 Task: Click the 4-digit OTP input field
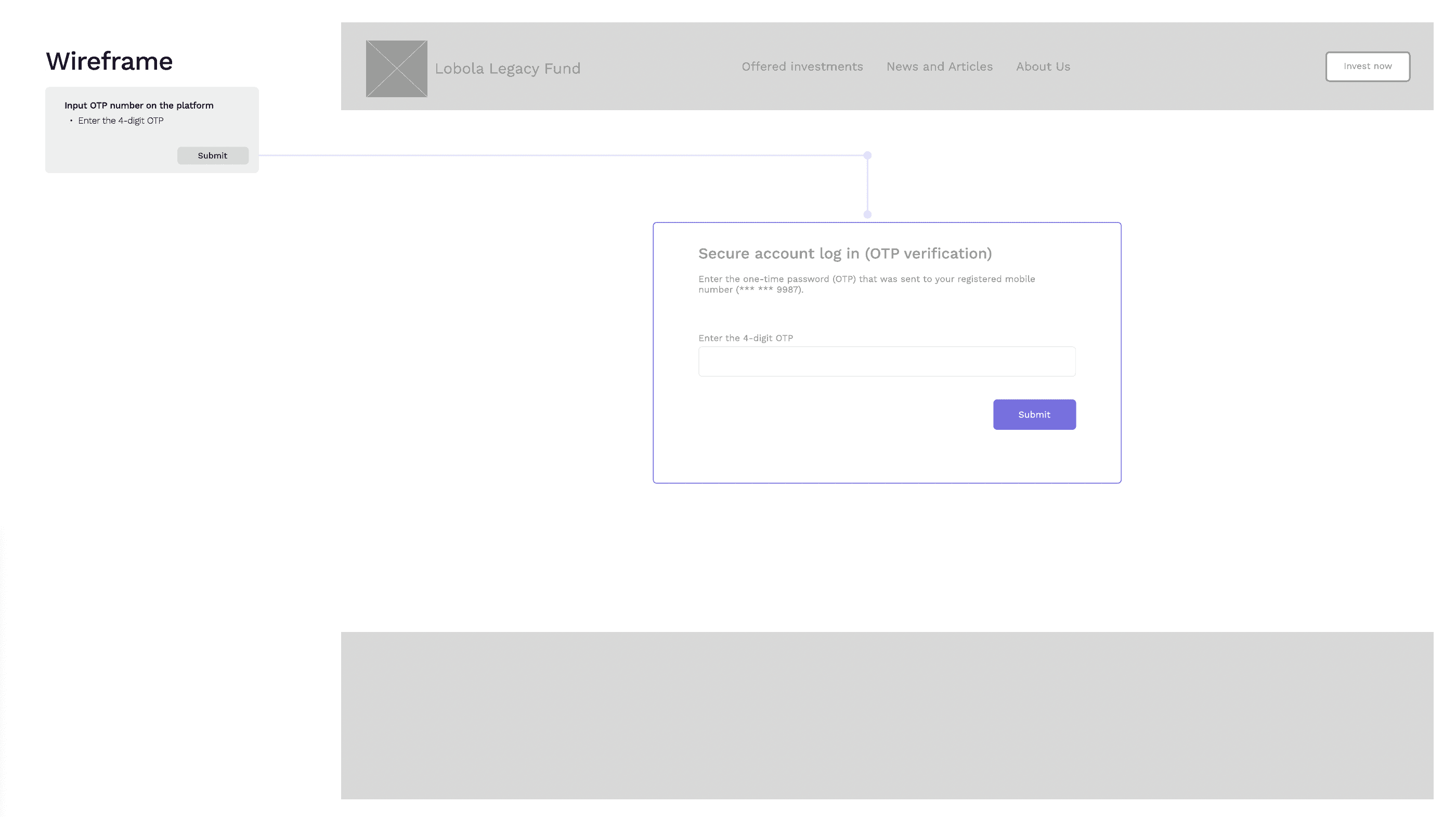tap(886, 362)
